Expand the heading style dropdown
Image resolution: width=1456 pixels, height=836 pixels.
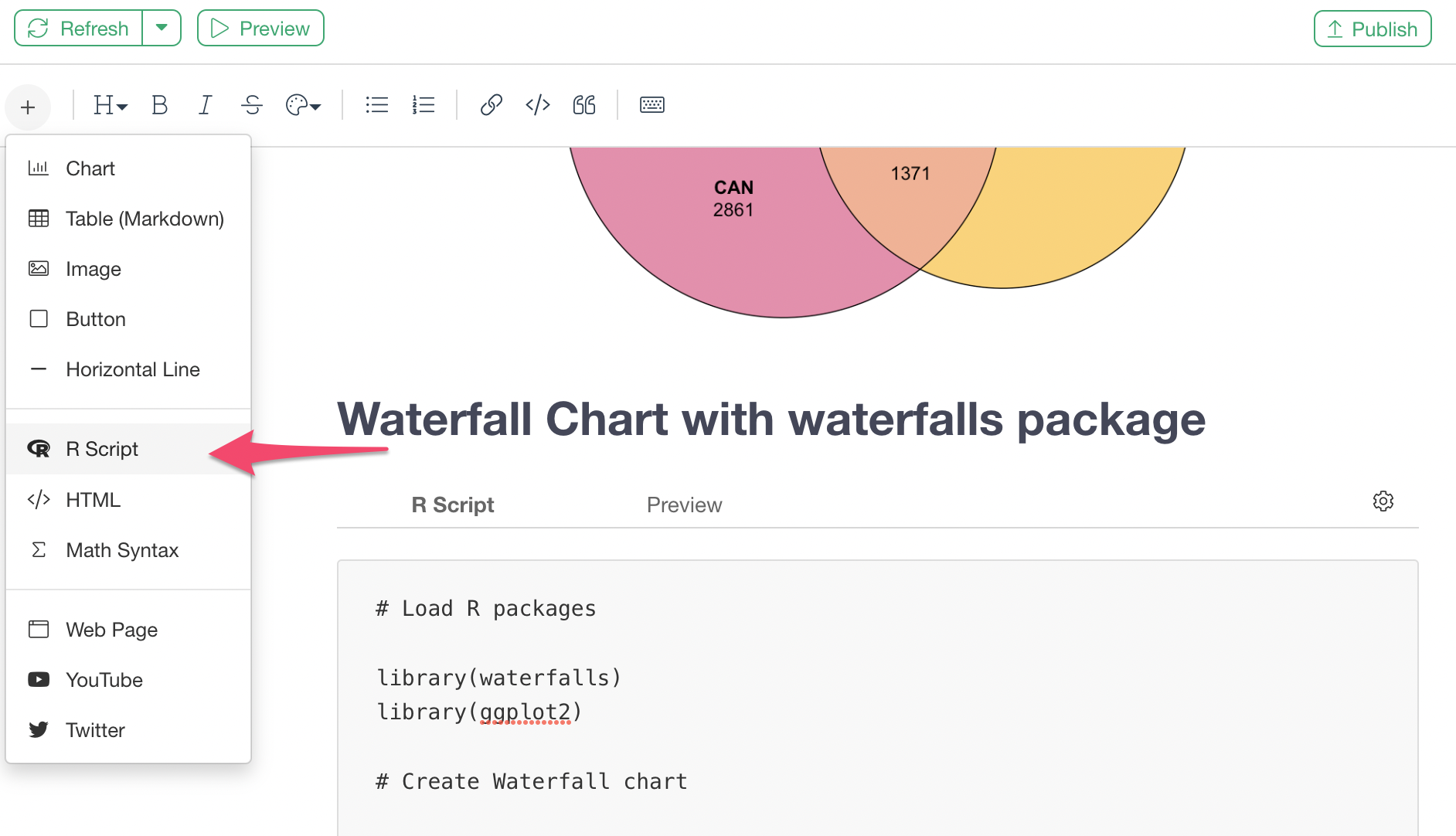pos(111,105)
